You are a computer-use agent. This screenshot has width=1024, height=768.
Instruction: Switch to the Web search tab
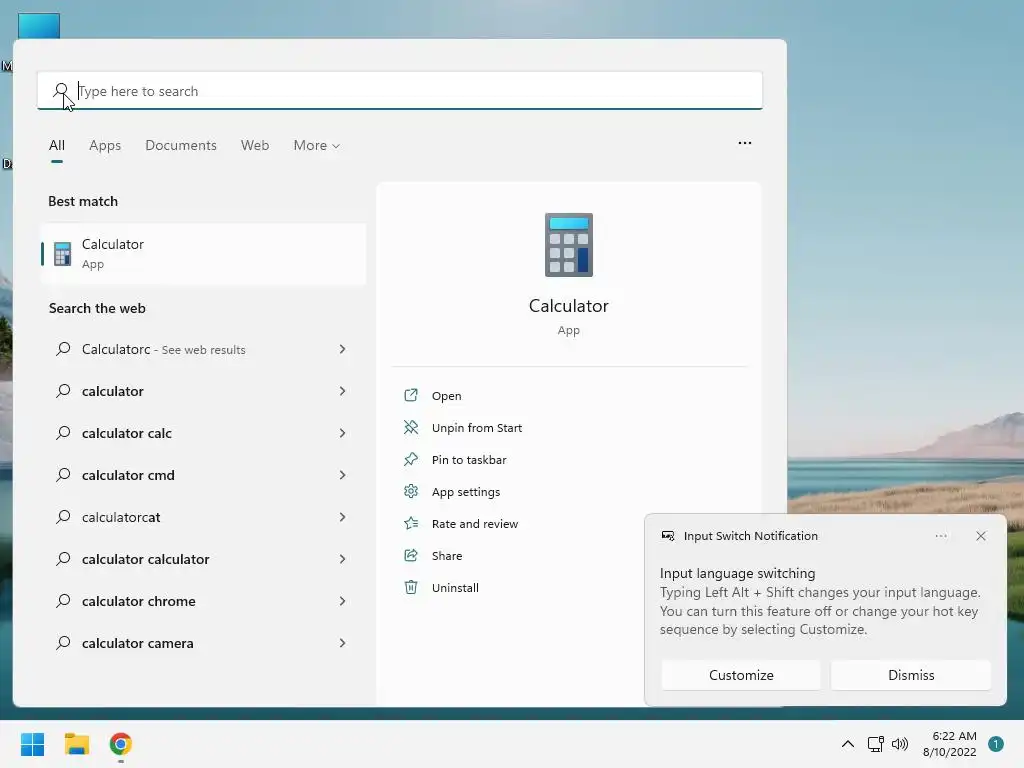click(x=255, y=145)
